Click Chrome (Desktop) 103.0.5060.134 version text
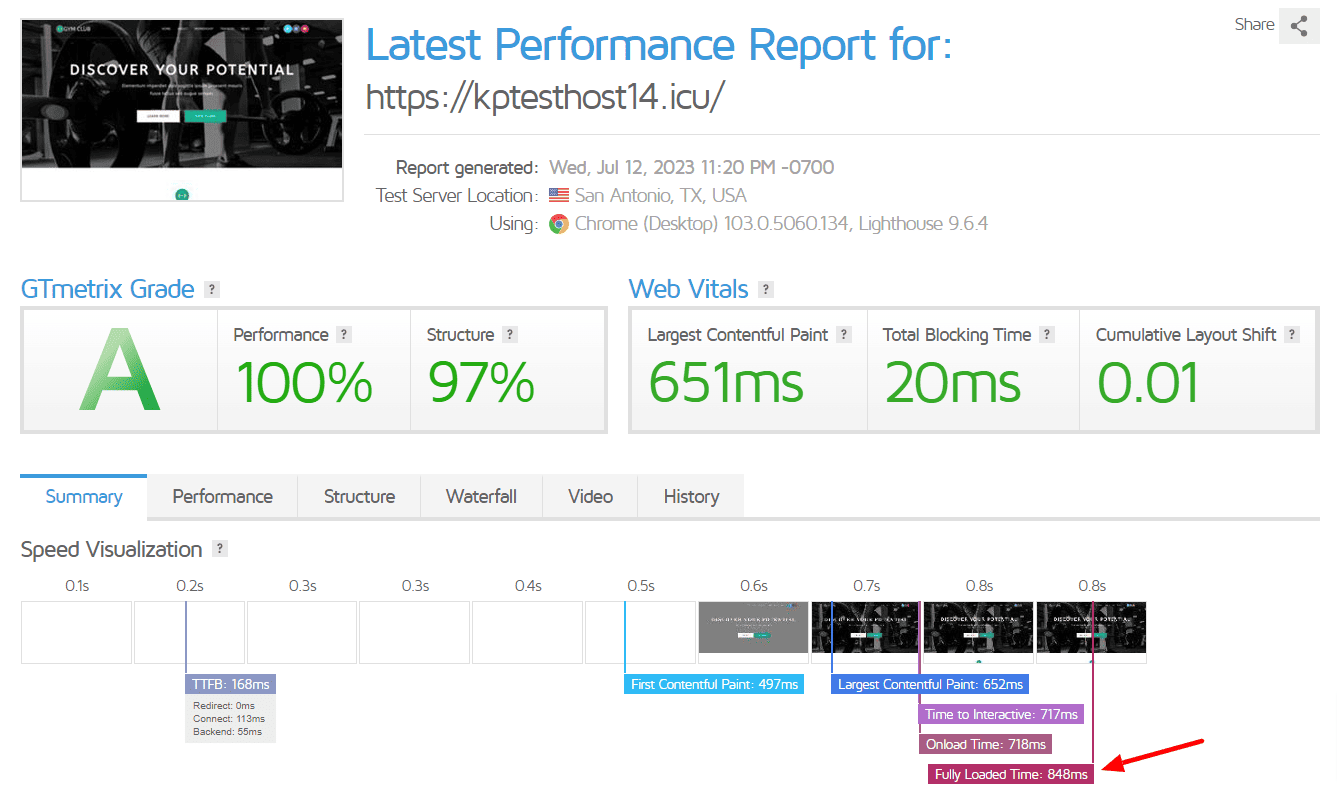 (x=712, y=224)
